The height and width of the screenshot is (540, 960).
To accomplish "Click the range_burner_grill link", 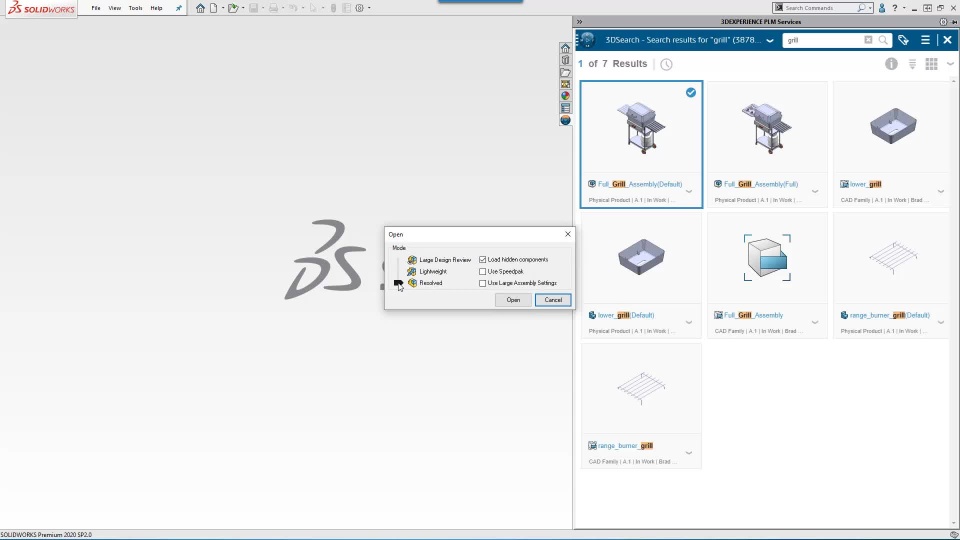I will tap(625, 446).
